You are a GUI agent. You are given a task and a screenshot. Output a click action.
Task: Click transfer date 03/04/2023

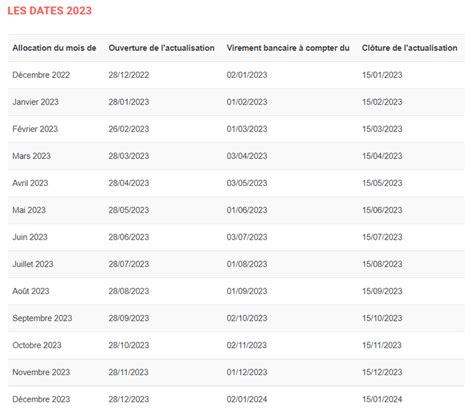[247, 156]
